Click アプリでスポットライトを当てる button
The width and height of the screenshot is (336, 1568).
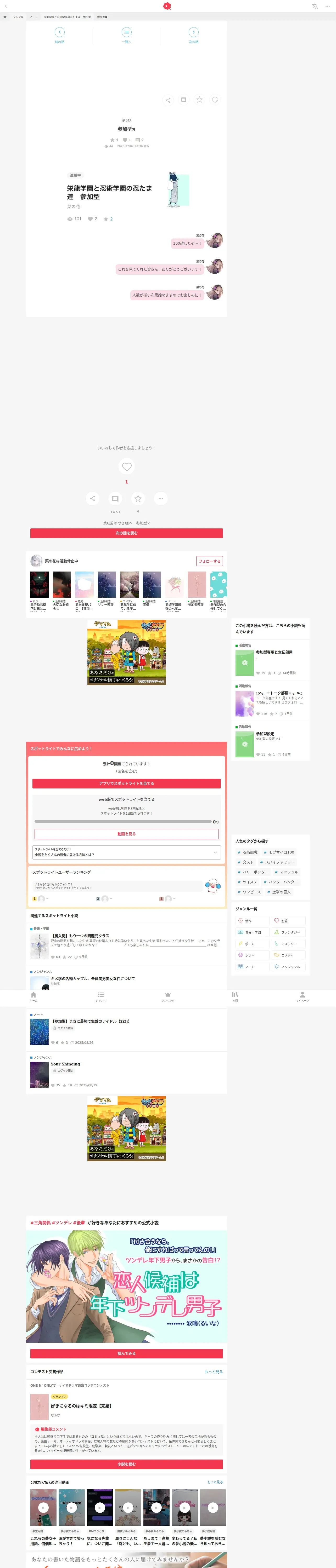pyautogui.click(x=126, y=783)
